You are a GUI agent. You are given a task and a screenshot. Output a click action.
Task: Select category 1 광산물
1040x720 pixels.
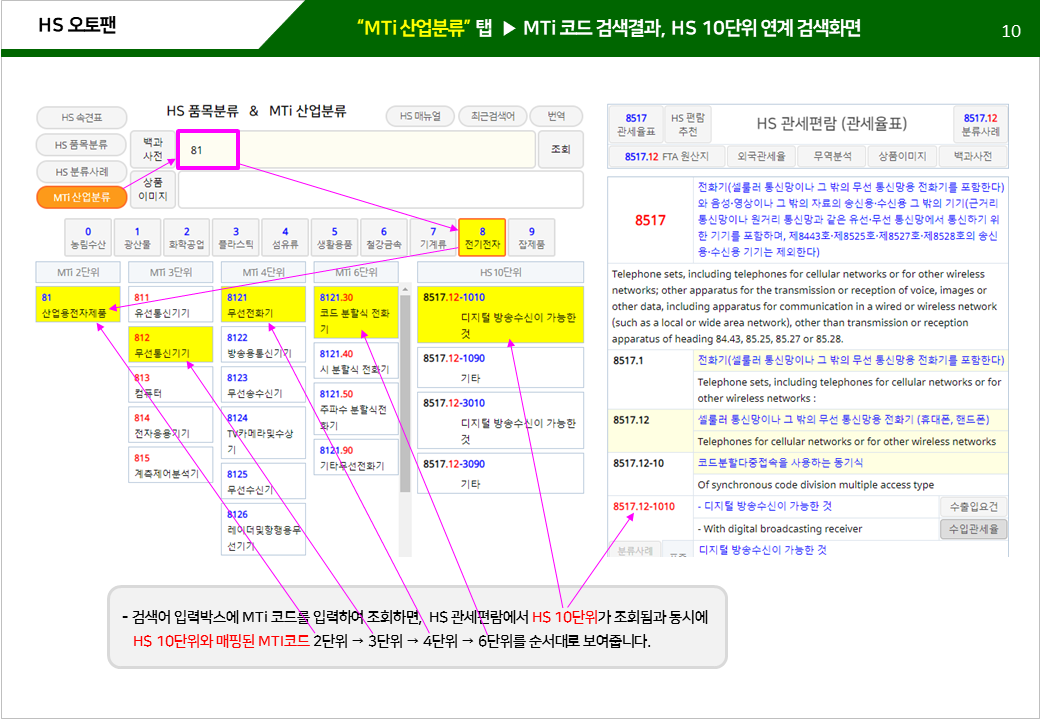point(137,237)
